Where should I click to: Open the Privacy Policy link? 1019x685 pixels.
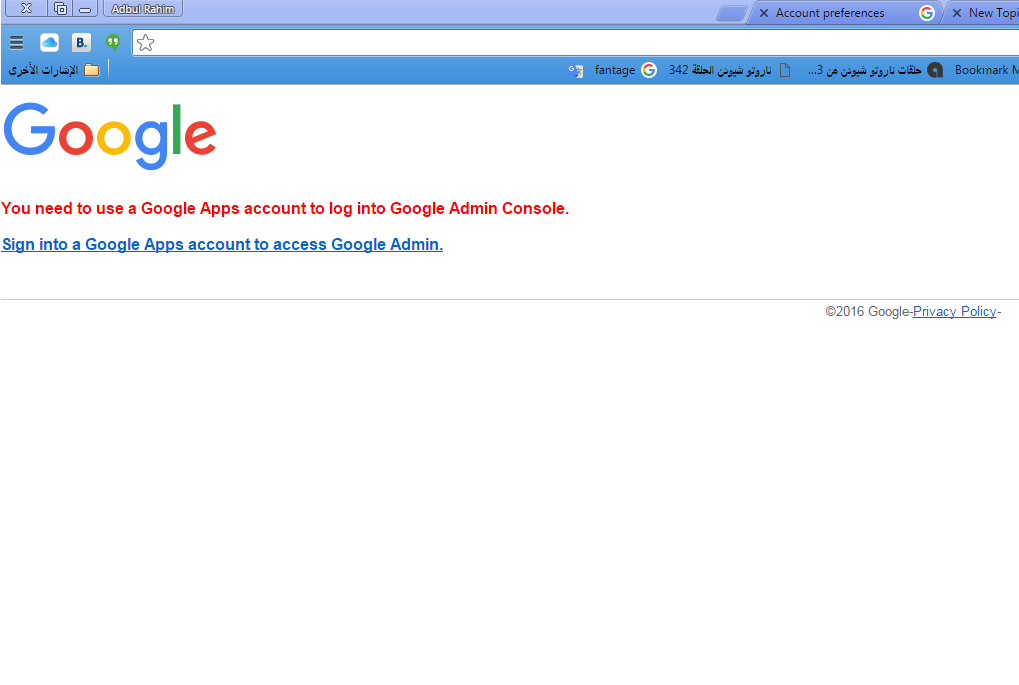[x=954, y=311]
